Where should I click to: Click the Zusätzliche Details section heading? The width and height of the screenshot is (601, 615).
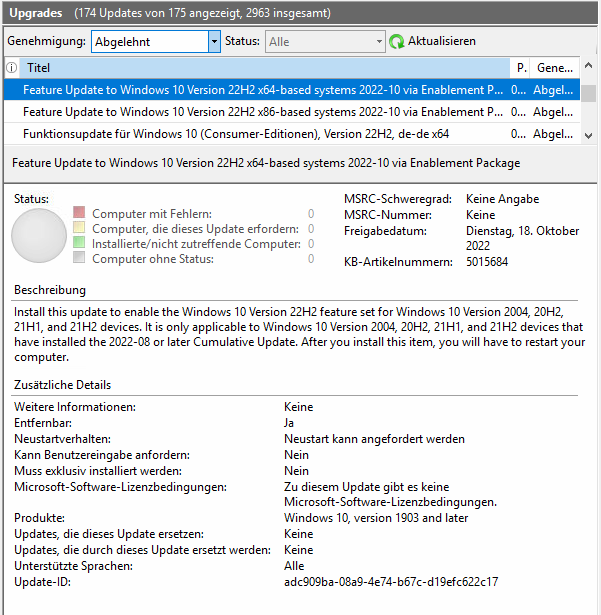point(62,385)
